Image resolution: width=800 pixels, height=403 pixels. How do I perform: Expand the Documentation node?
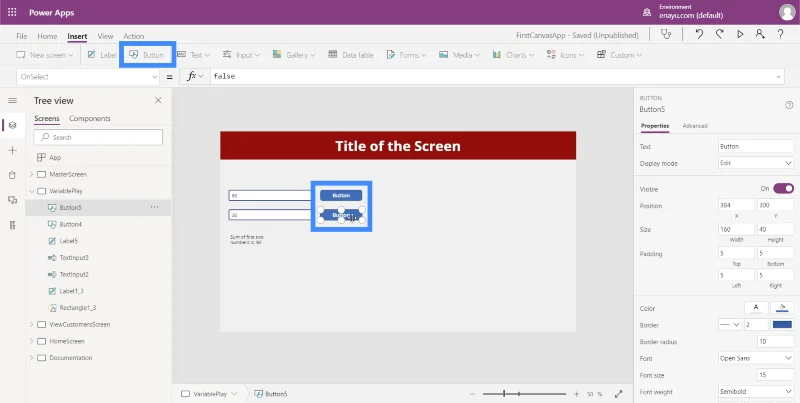(31, 358)
